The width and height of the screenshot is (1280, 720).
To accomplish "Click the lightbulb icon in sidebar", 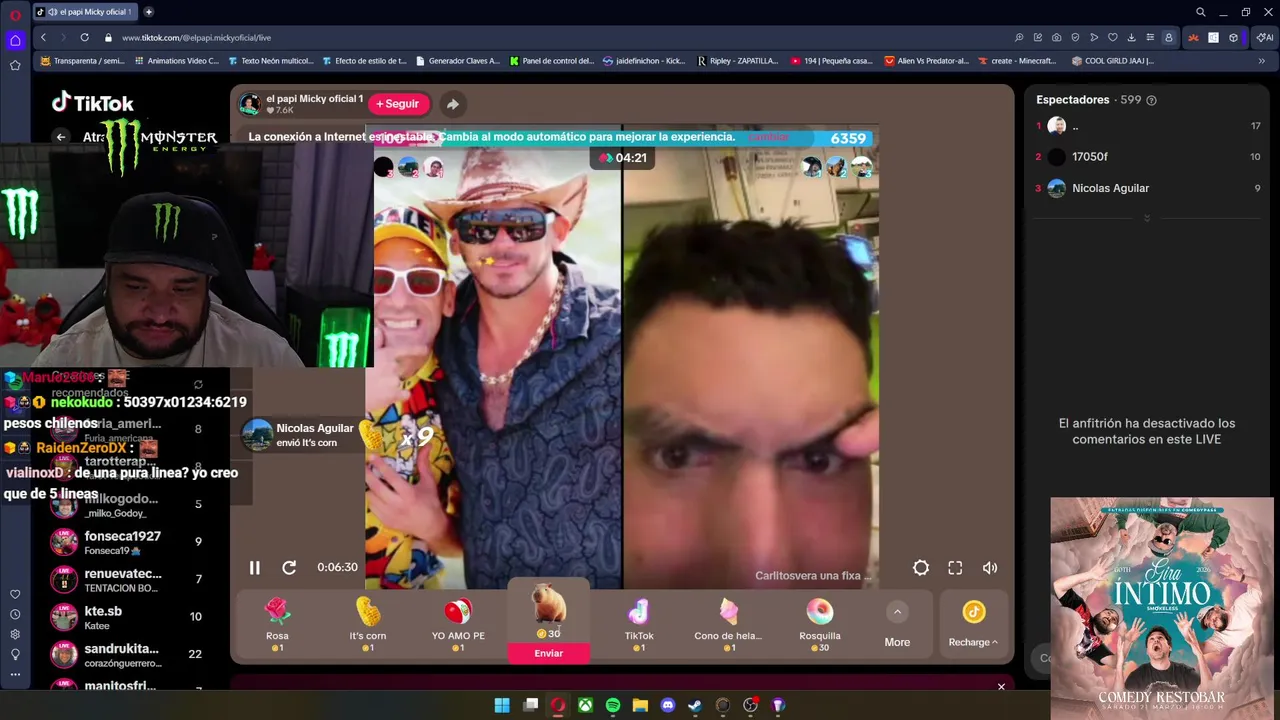I will click(x=15, y=654).
